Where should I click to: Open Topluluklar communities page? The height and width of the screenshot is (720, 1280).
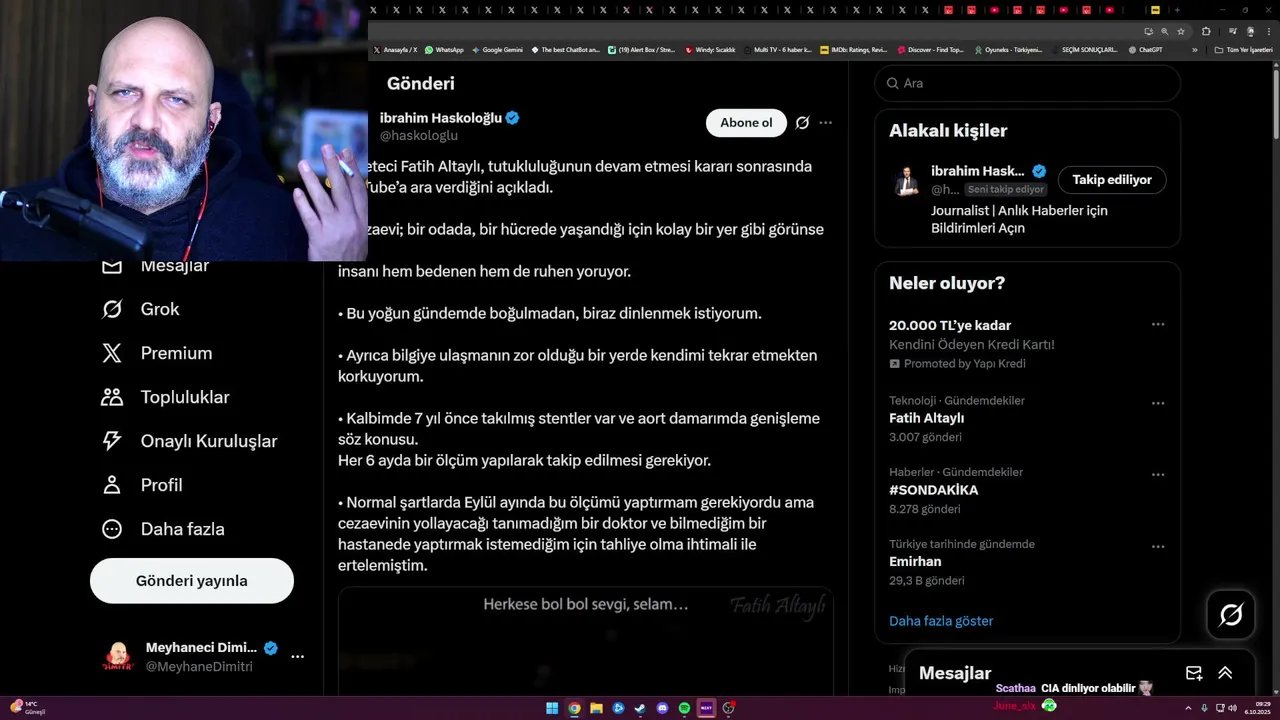click(165, 397)
